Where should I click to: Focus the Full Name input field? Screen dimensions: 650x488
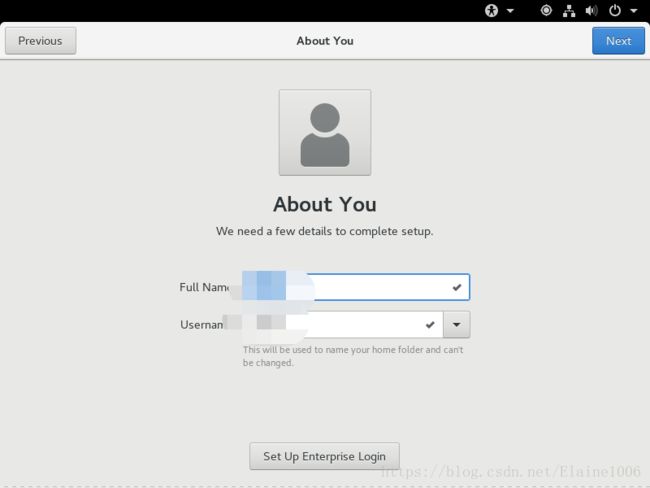coord(356,287)
